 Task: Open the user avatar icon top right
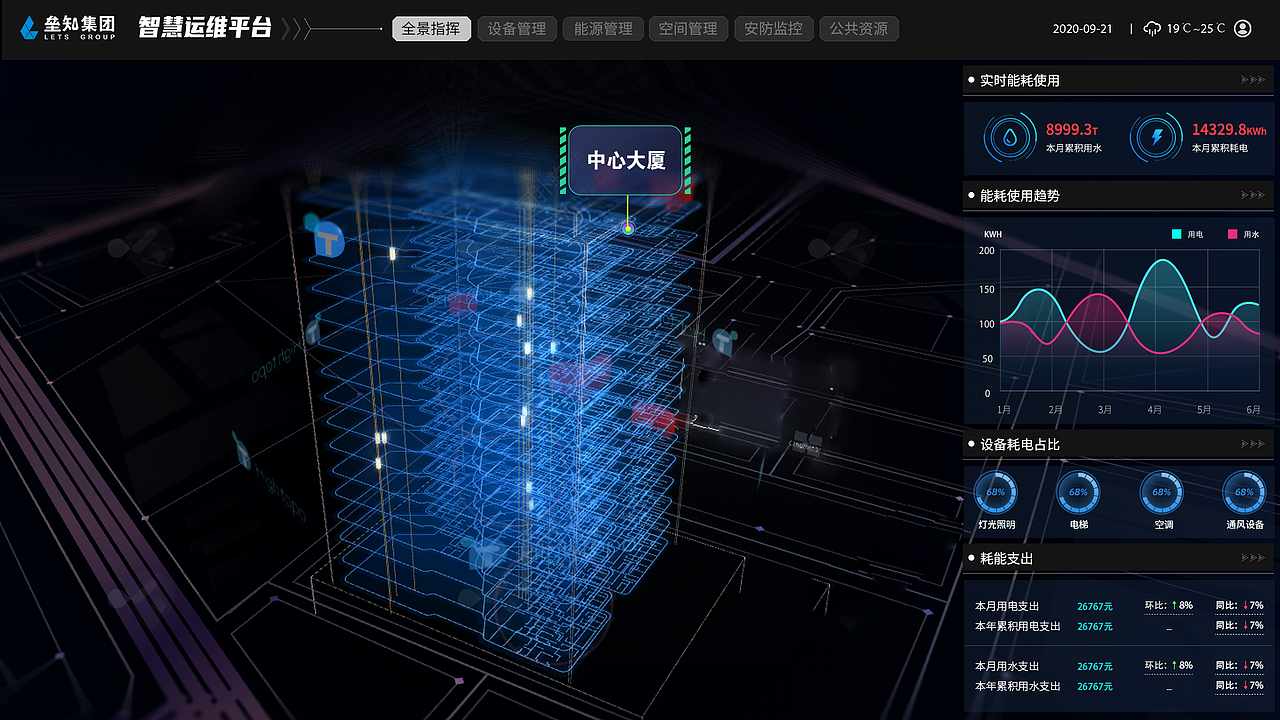click(x=1242, y=28)
